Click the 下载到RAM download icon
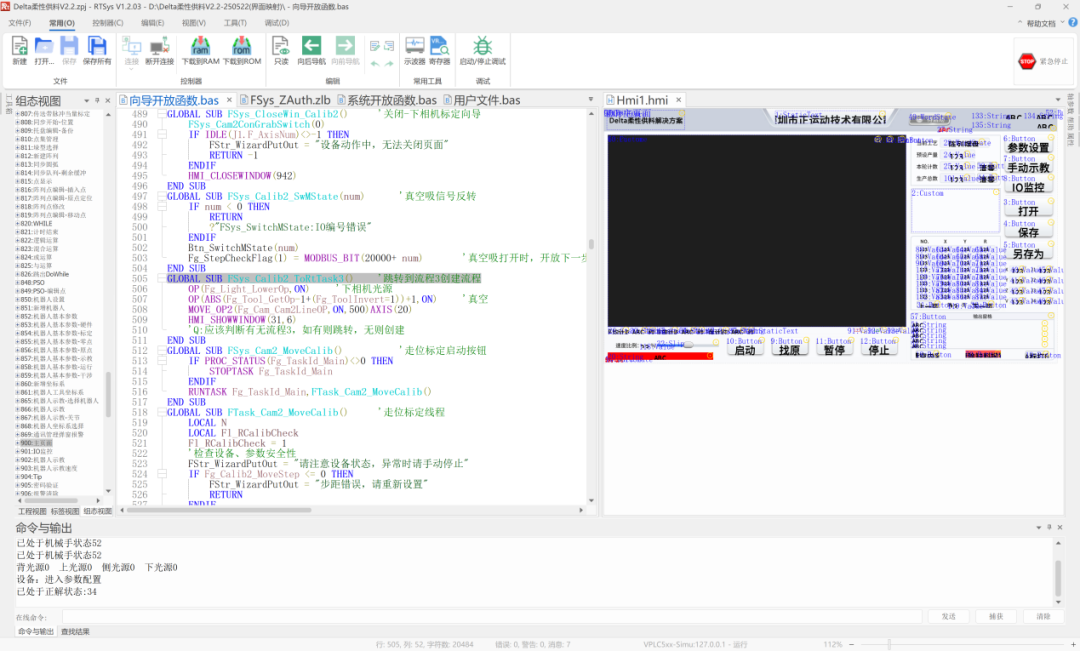Viewport: 1080px width, 651px height. pyautogui.click(x=200, y=51)
